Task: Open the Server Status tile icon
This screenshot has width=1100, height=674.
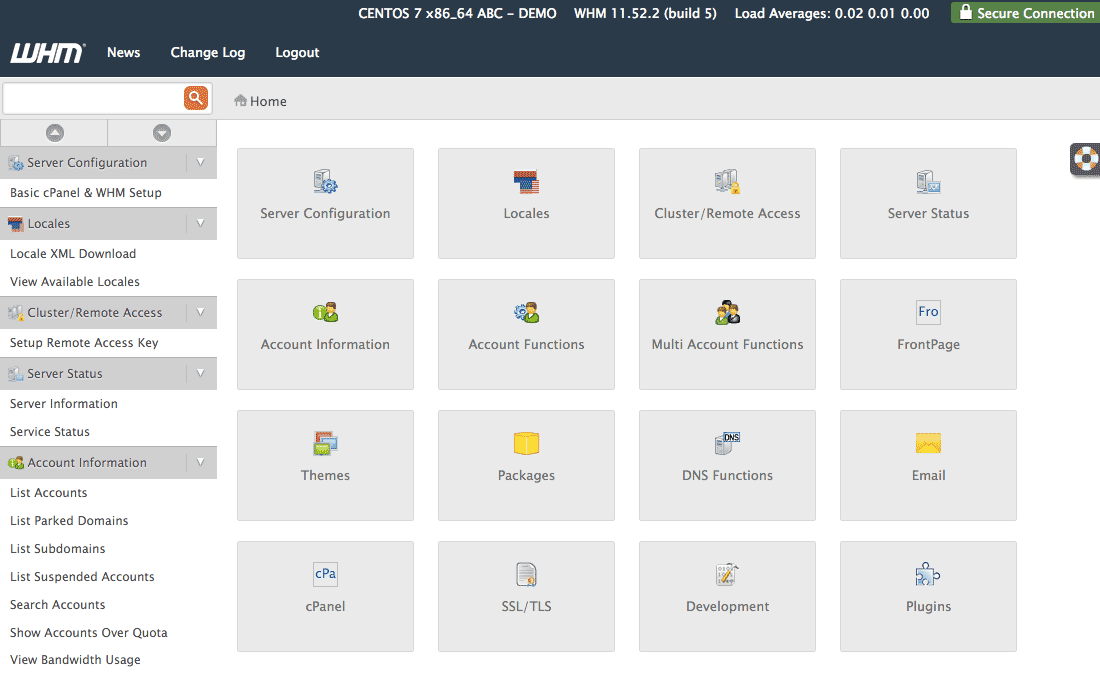Action: click(928, 182)
